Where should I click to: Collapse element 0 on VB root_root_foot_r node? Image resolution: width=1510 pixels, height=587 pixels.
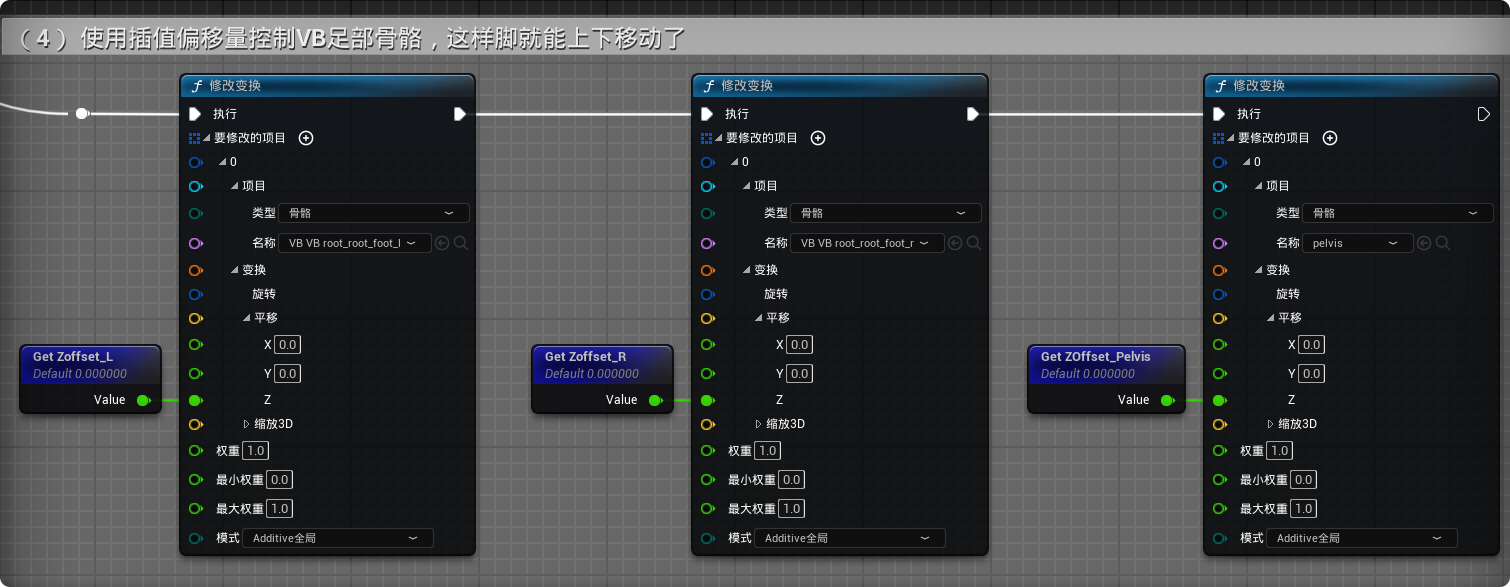click(735, 162)
